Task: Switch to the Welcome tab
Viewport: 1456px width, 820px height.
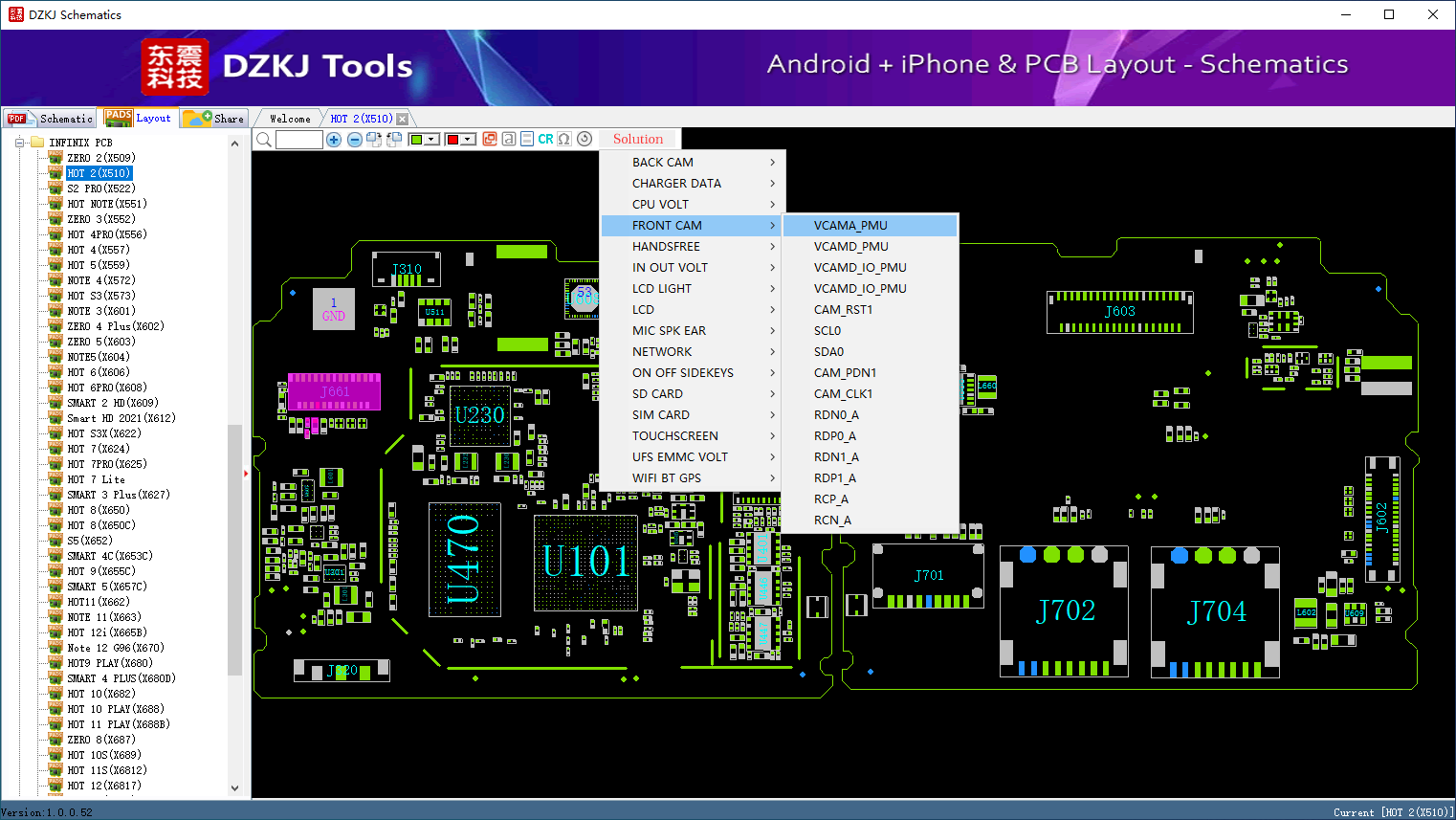Action: [290, 119]
